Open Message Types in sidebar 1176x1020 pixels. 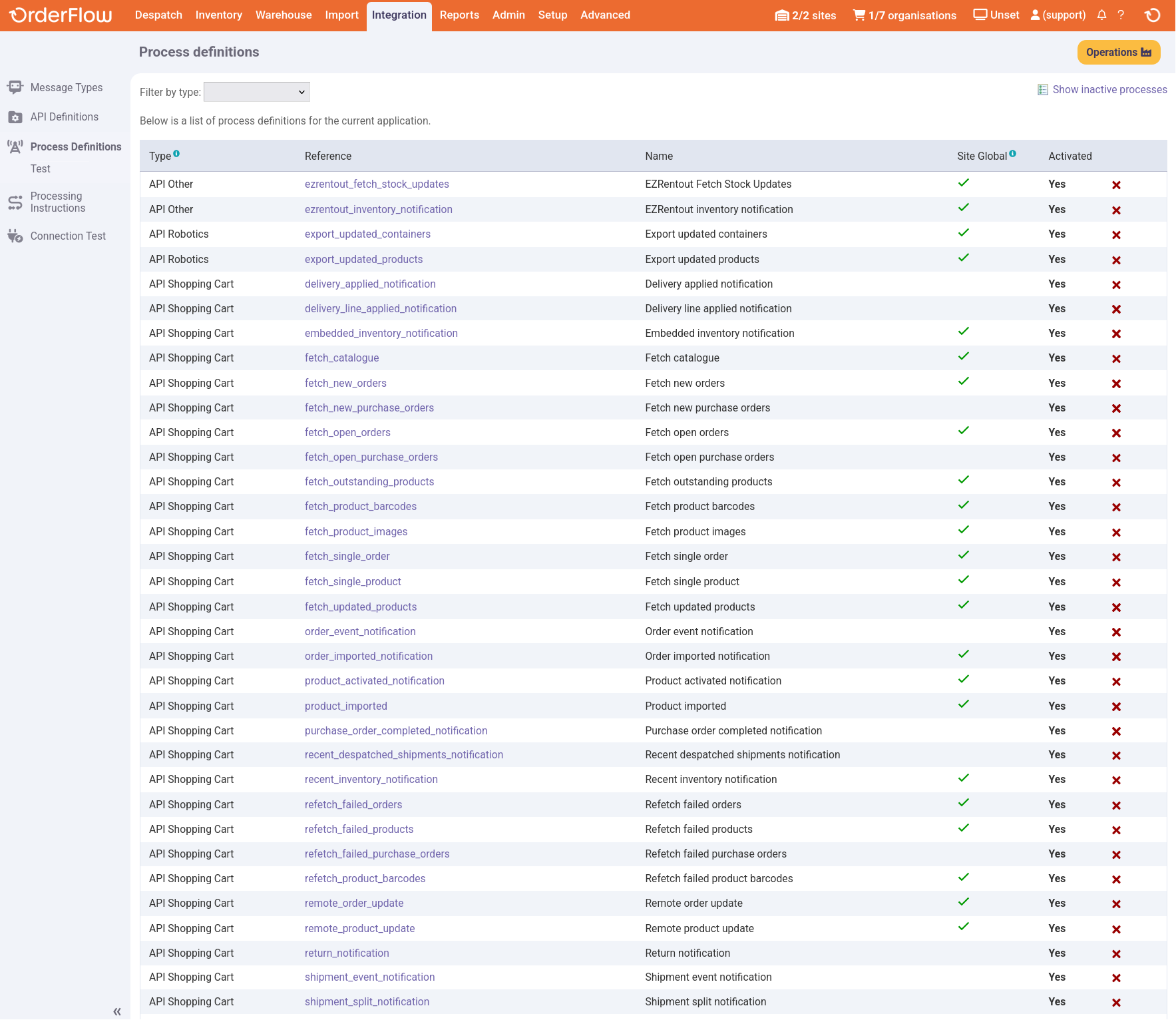67,88
